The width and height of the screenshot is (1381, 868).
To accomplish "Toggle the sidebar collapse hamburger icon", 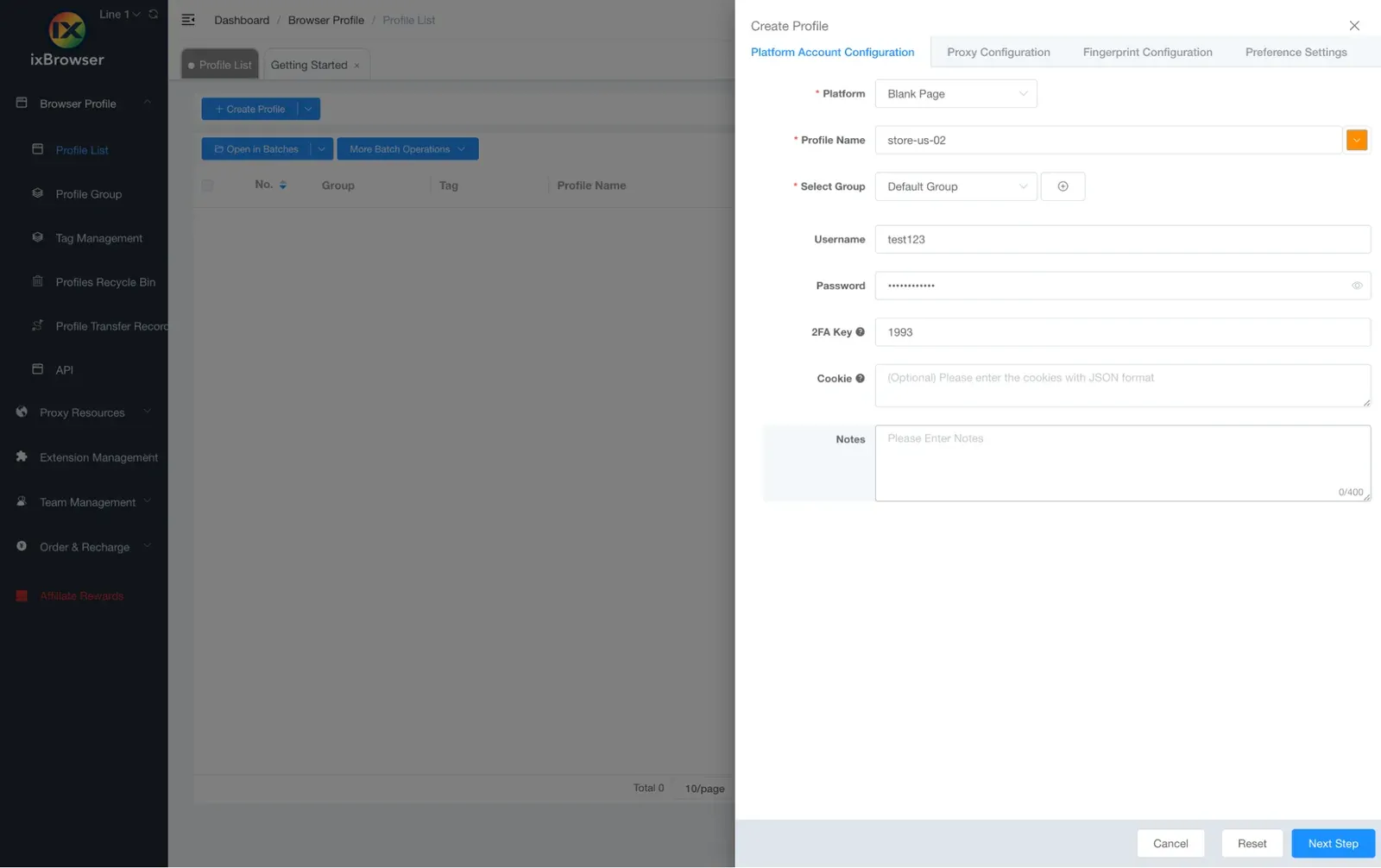I will (x=188, y=20).
